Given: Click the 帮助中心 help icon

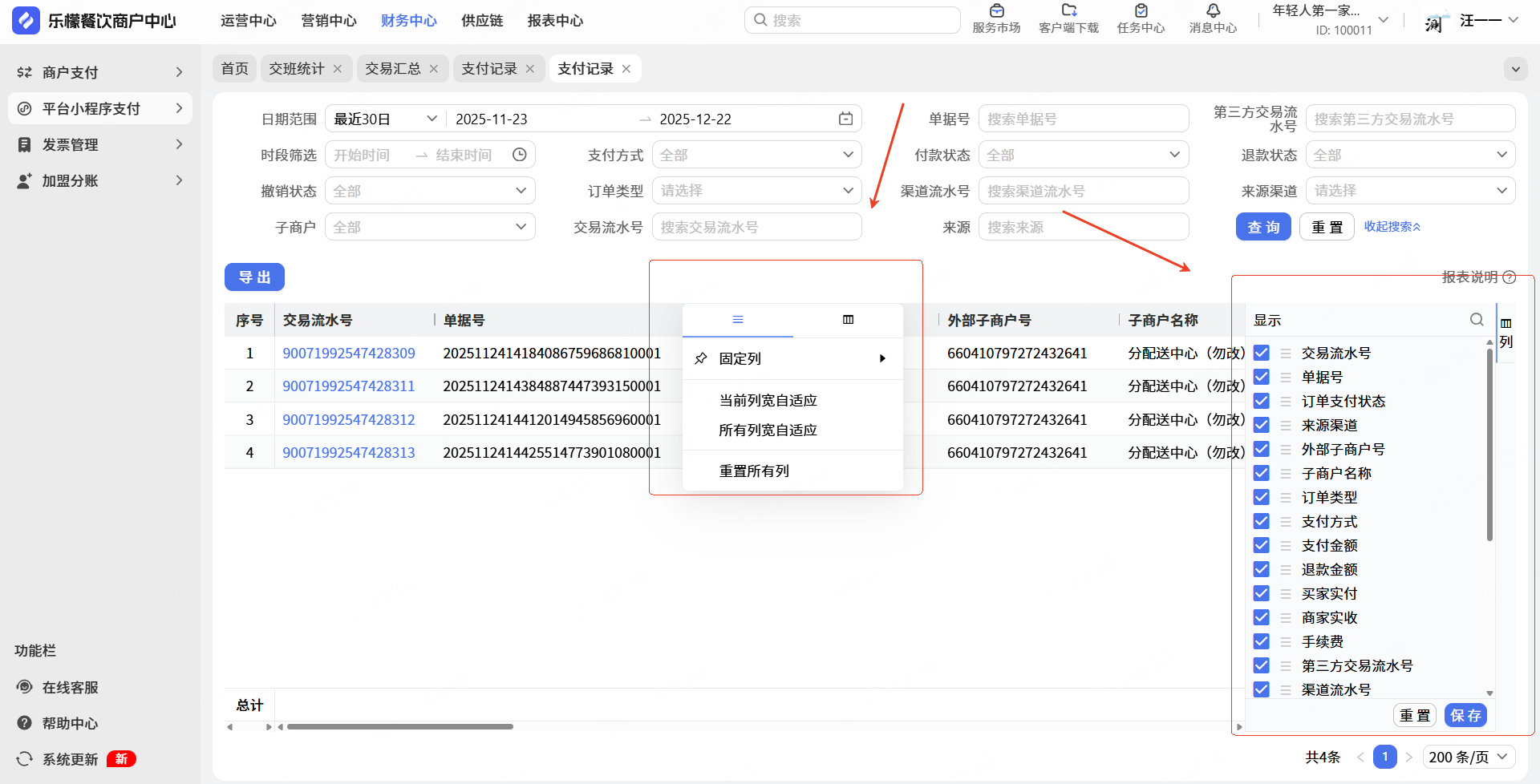Looking at the screenshot, I should pos(25,723).
